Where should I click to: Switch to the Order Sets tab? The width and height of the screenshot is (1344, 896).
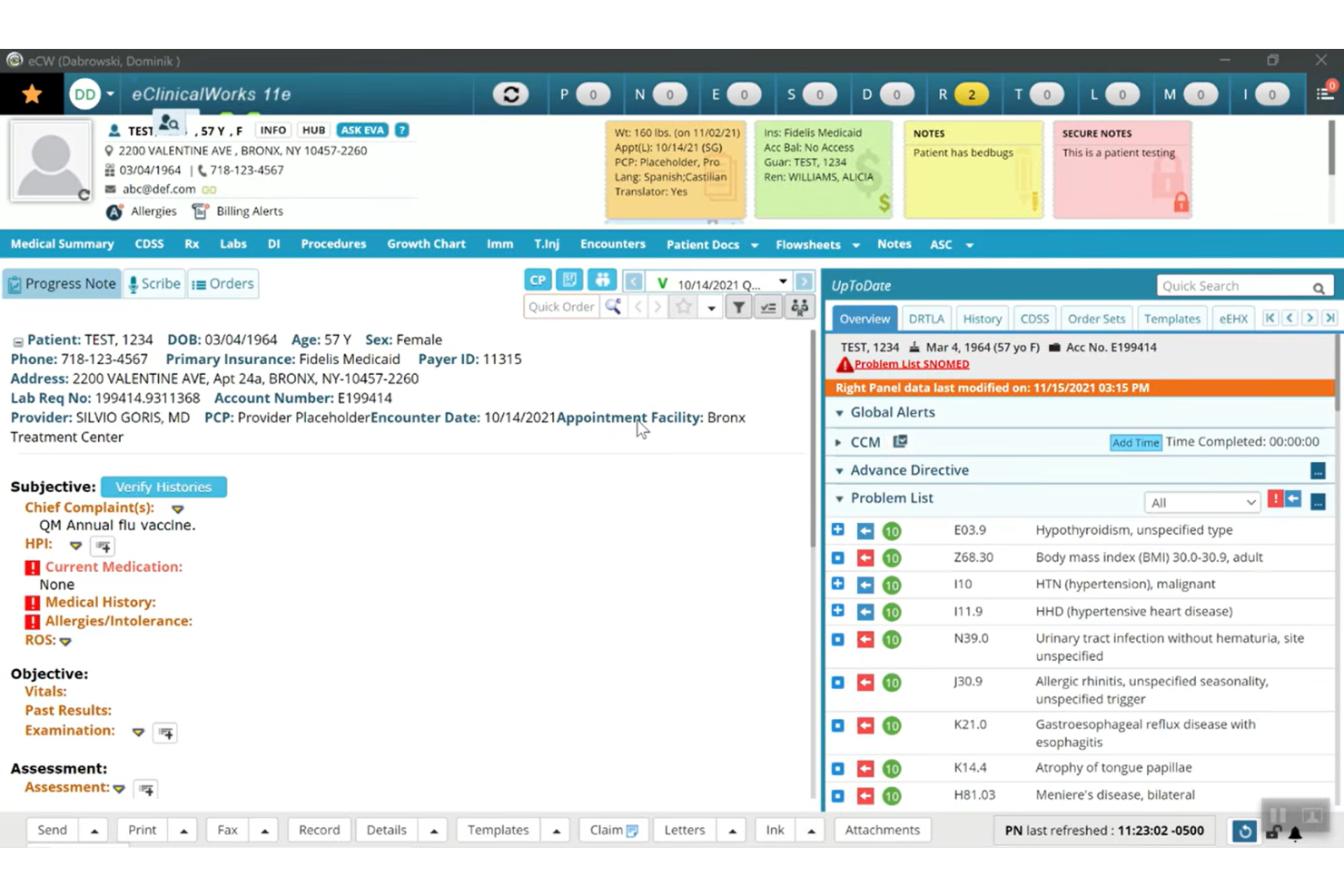(1096, 319)
